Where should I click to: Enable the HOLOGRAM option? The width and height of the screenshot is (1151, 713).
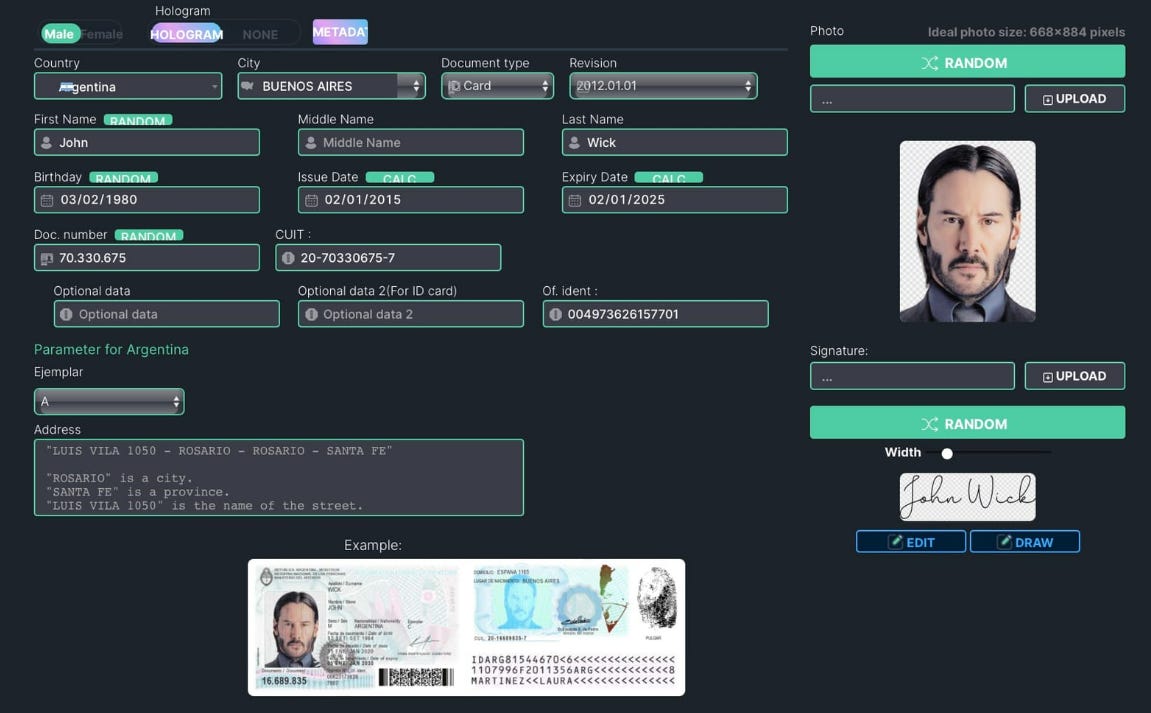point(186,34)
